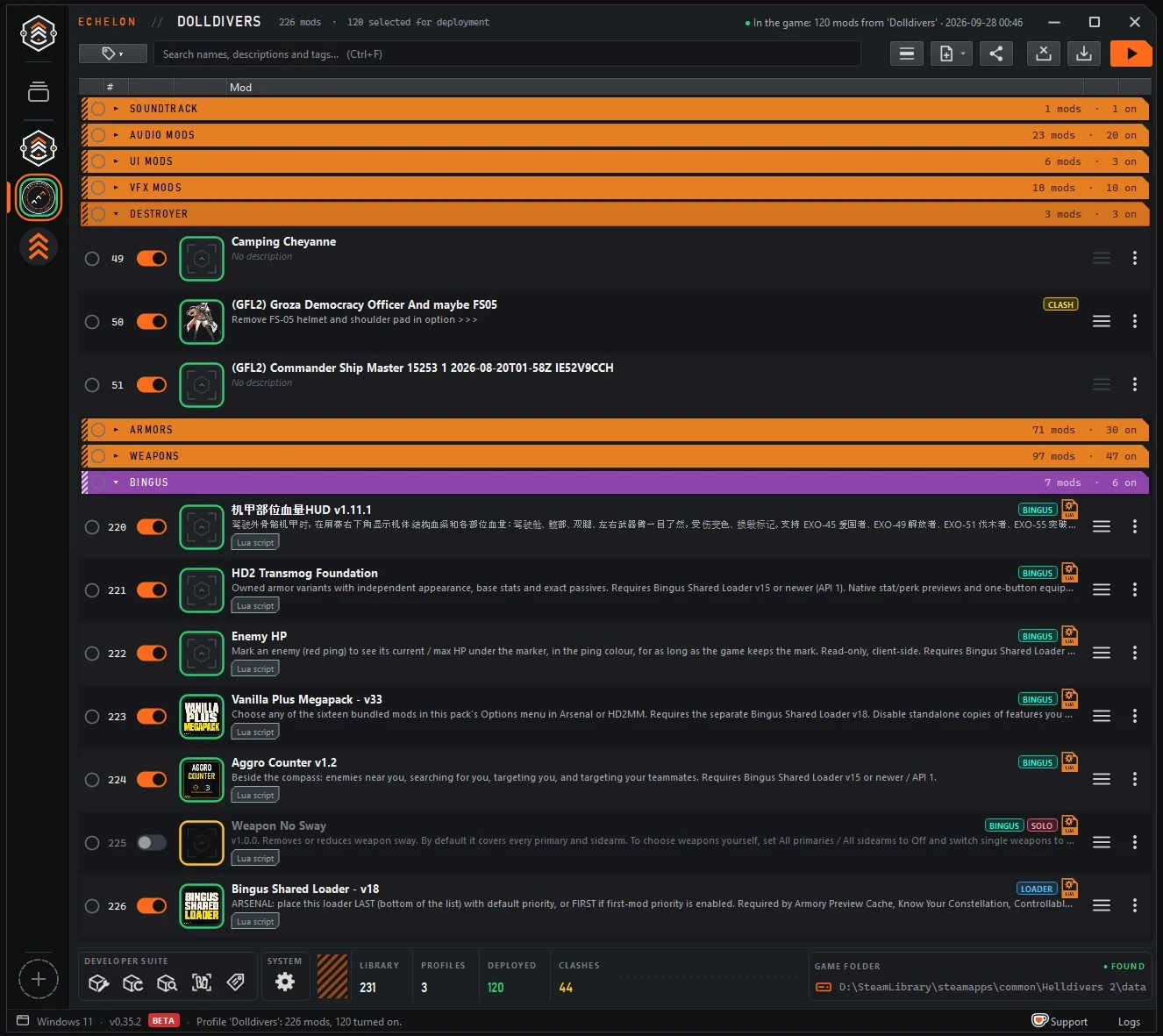Enable the Weapon No Sway toggle
The image size is (1163, 1036).
click(x=152, y=843)
